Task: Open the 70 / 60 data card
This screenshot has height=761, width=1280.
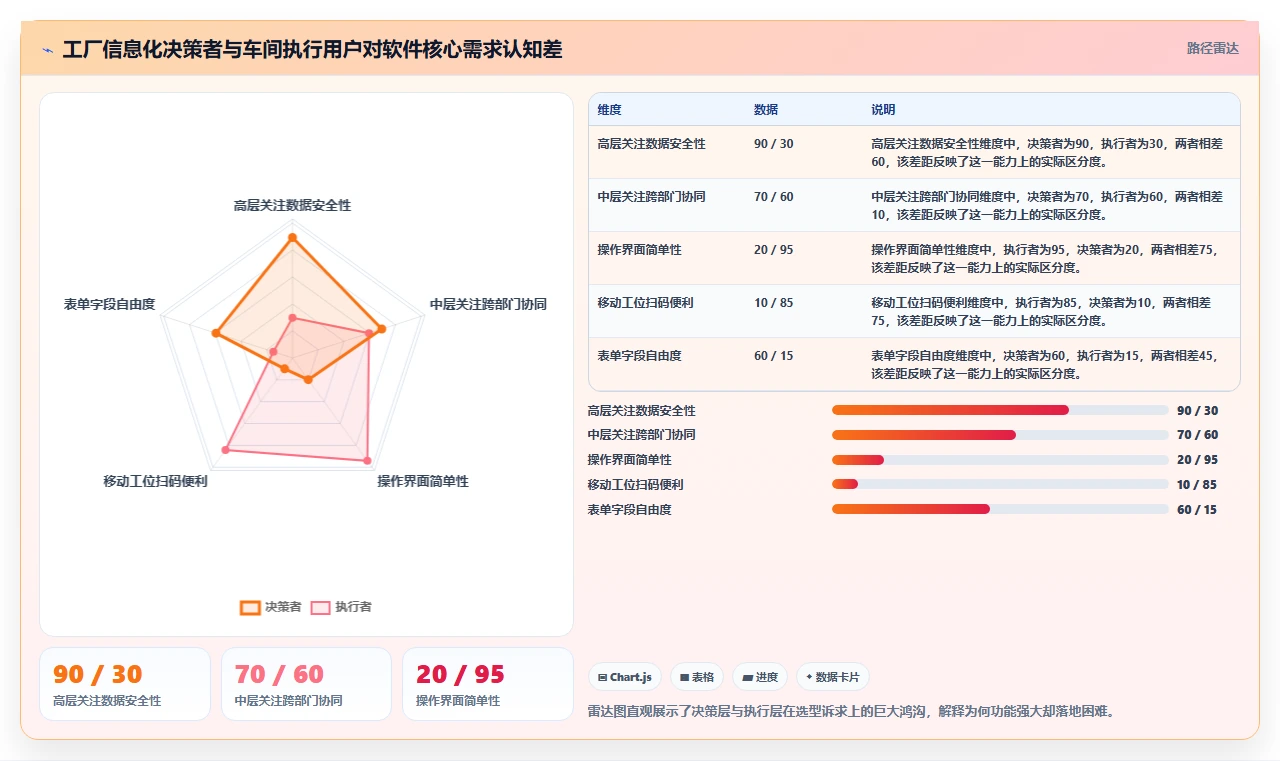Action: (306, 684)
